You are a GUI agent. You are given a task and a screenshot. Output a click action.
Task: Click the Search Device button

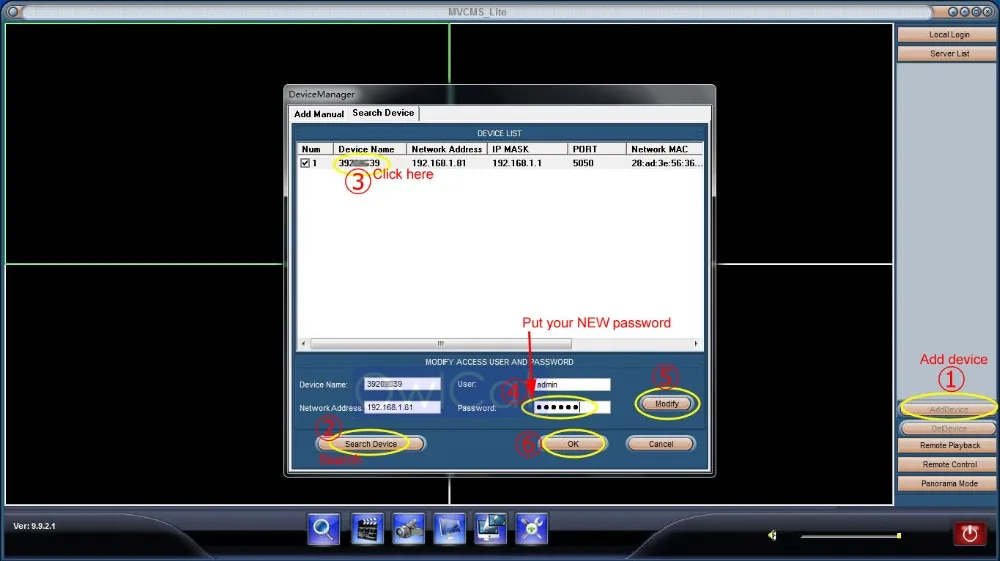tap(371, 444)
